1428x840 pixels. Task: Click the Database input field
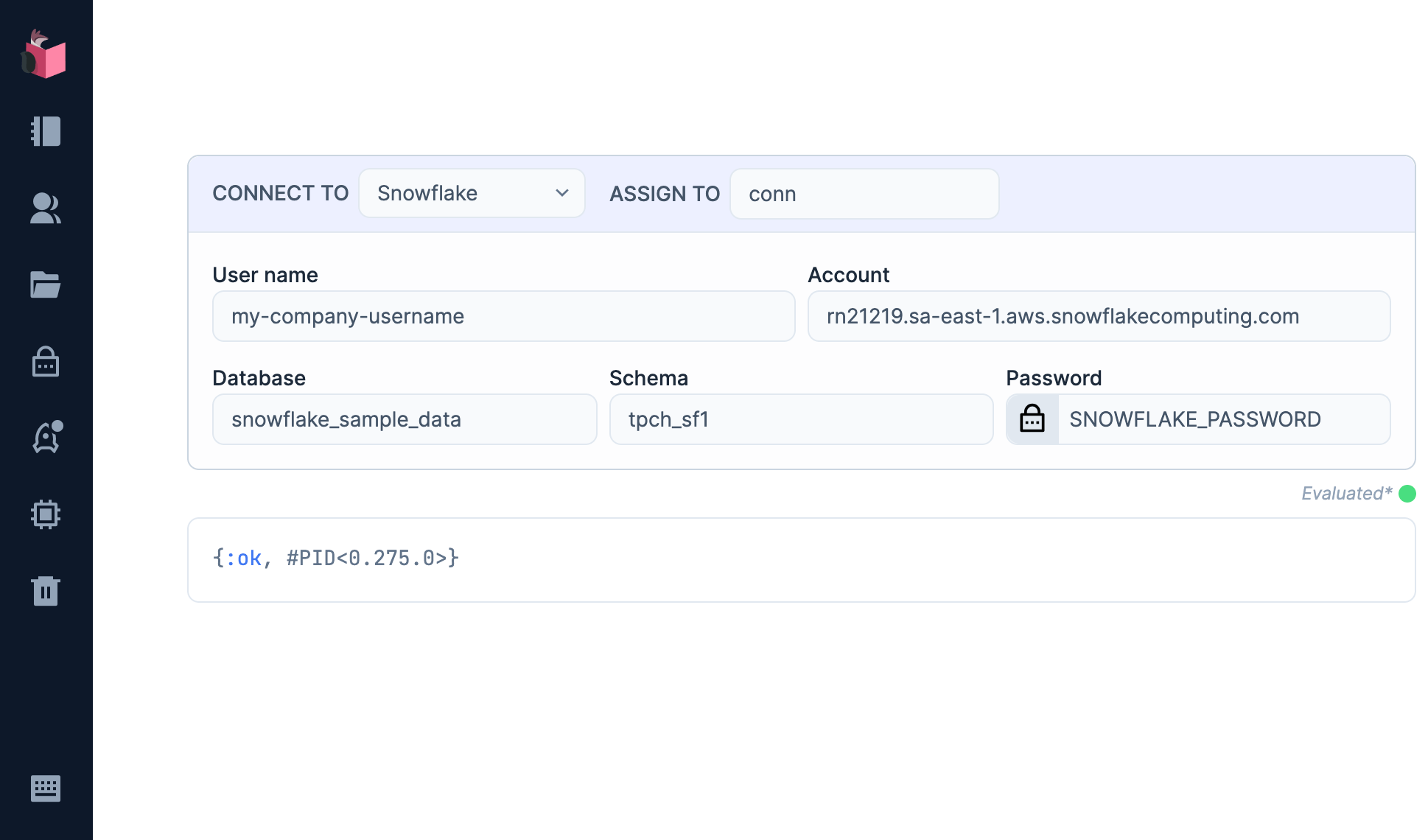[x=405, y=419]
